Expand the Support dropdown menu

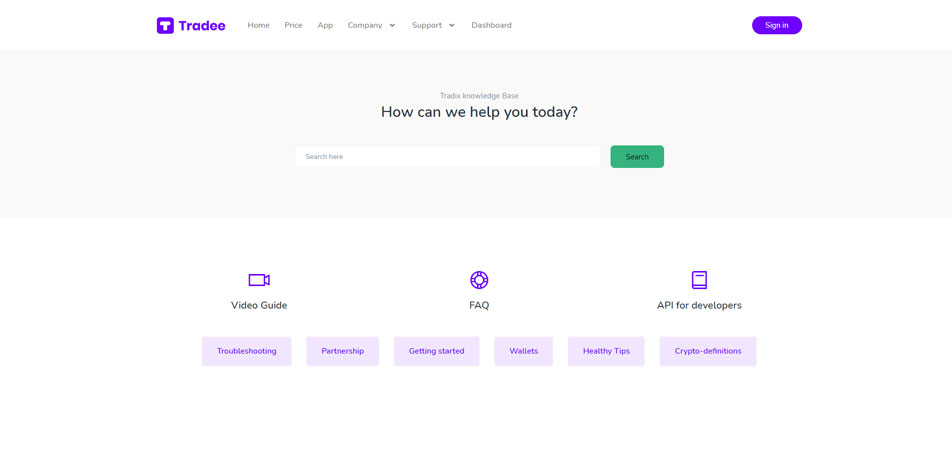[x=433, y=26]
